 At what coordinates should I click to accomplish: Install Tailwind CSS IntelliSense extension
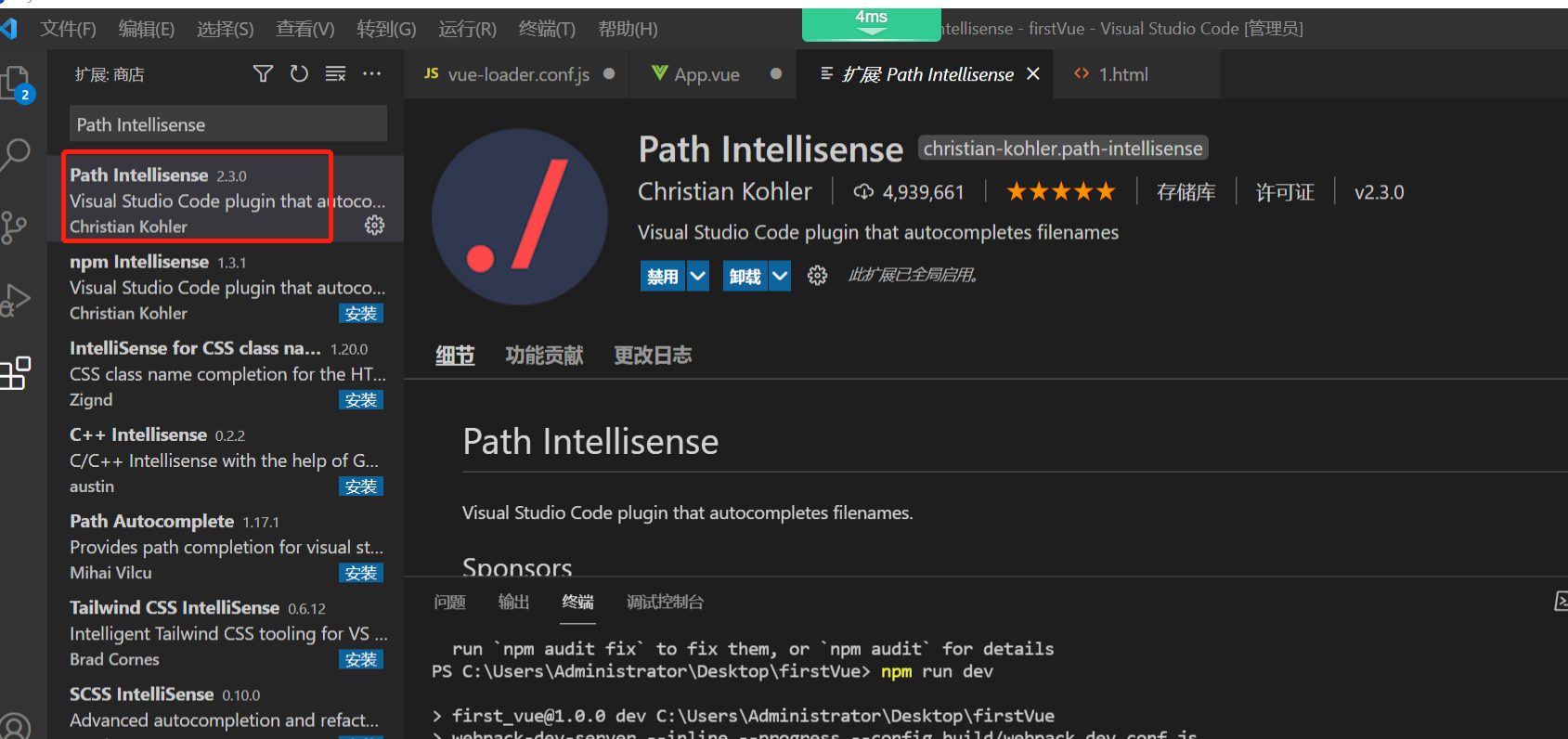(x=361, y=659)
